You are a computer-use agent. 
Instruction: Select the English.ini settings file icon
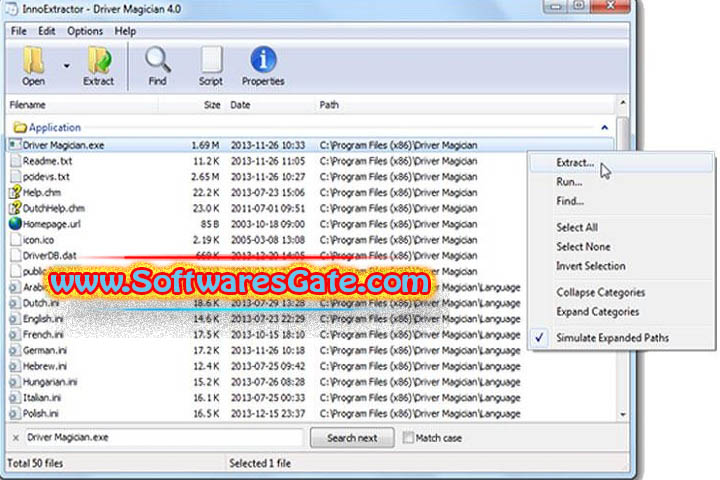(16, 319)
